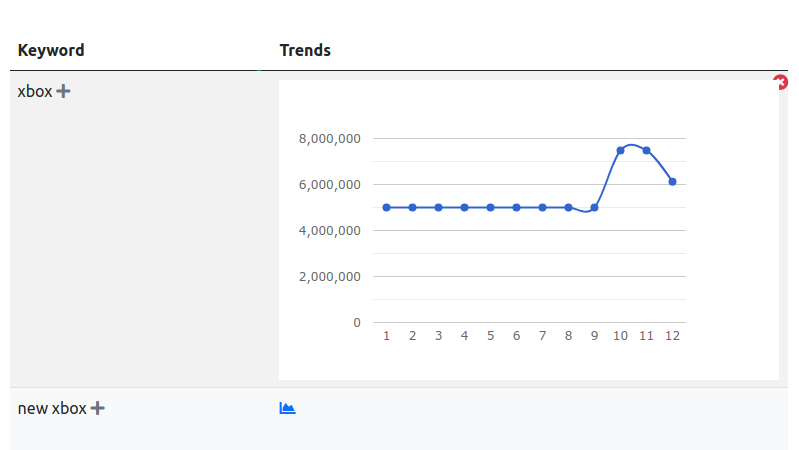Click the chart data point for month 11
Screen dimensions: 799x450
(x=646, y=150)
